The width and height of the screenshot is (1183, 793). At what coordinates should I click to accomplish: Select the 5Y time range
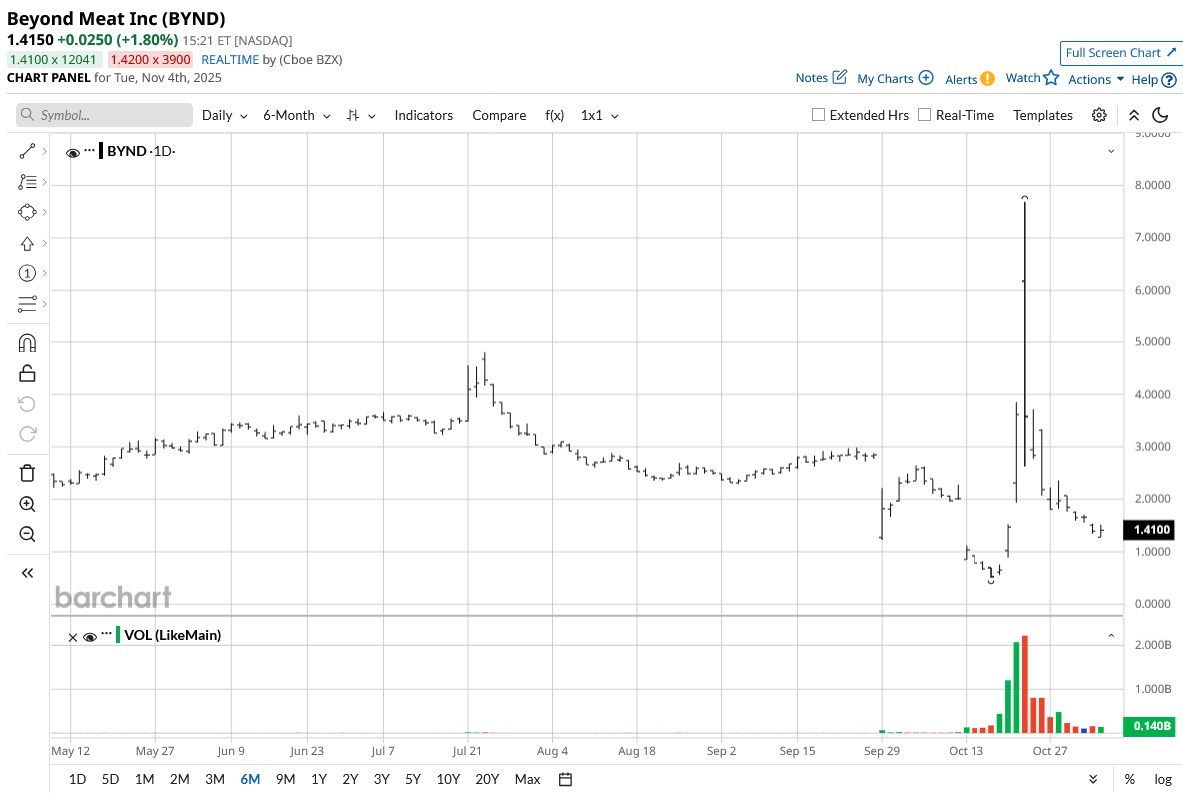(413, 779)
